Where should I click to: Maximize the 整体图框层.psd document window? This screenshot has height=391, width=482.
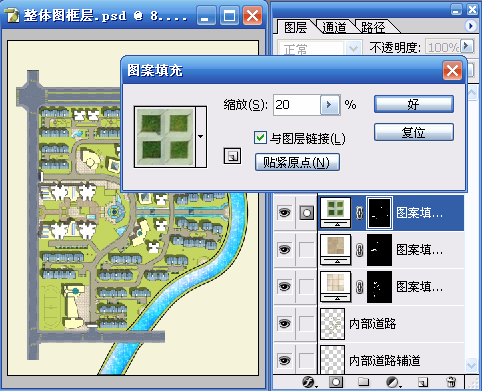click(x=229, y=16)
